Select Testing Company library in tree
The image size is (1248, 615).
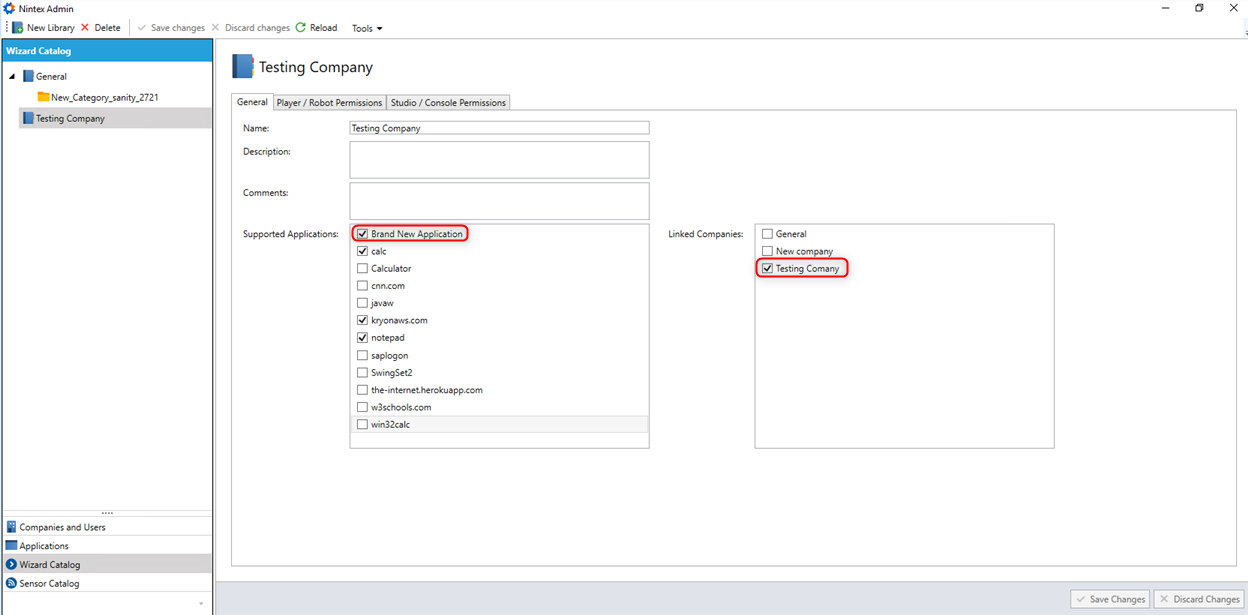pos(69,118)
